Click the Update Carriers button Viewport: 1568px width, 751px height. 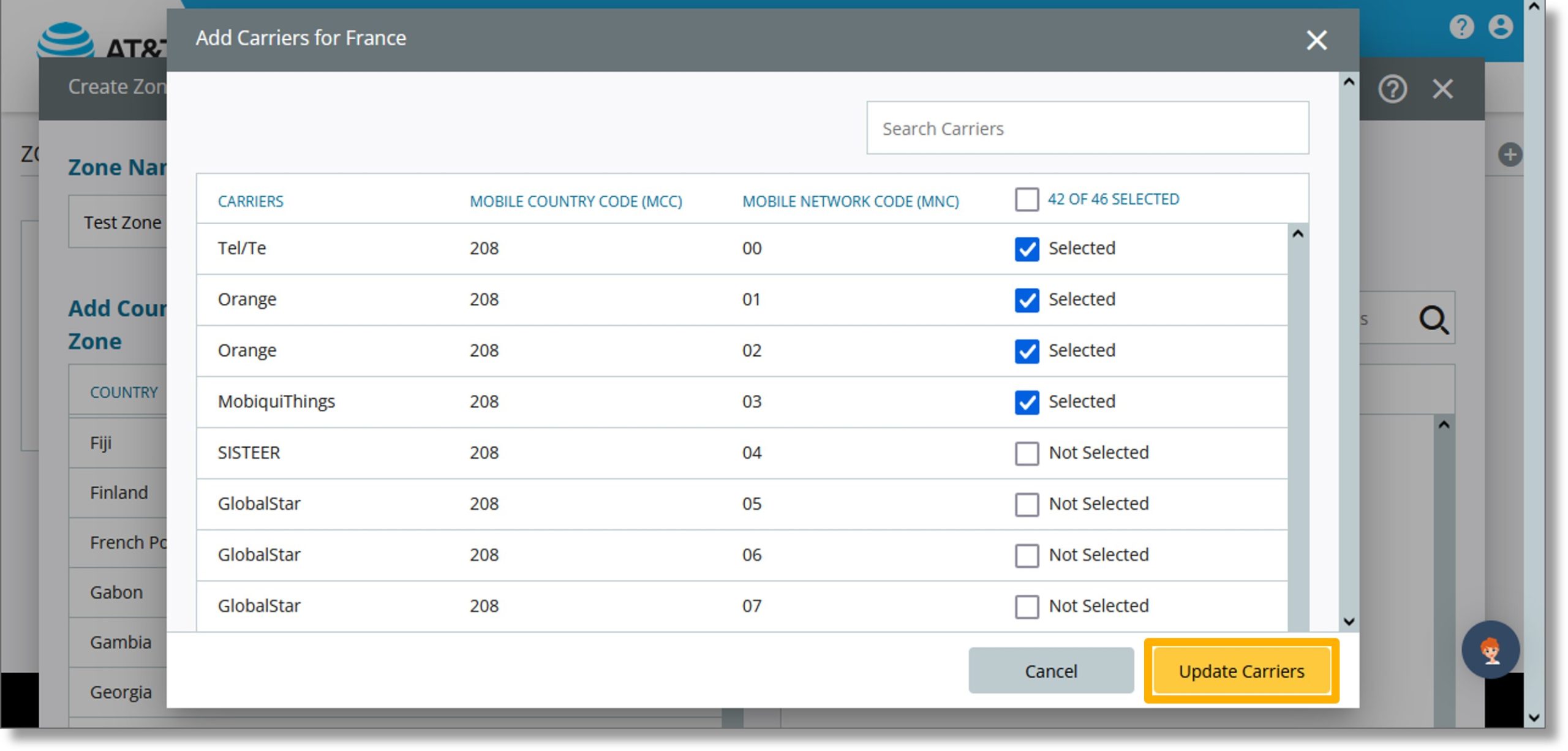click(x=1242, y=671)
